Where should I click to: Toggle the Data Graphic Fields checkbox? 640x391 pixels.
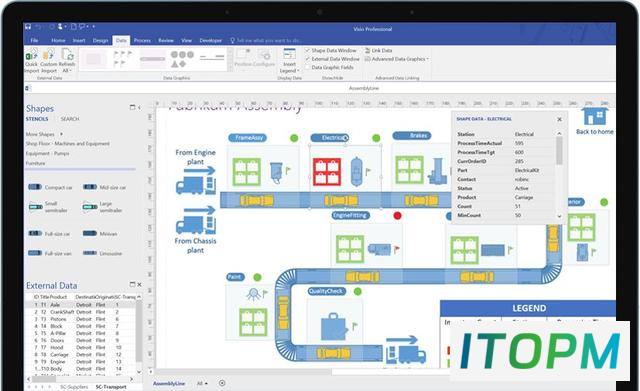click(x=308, y=67)
